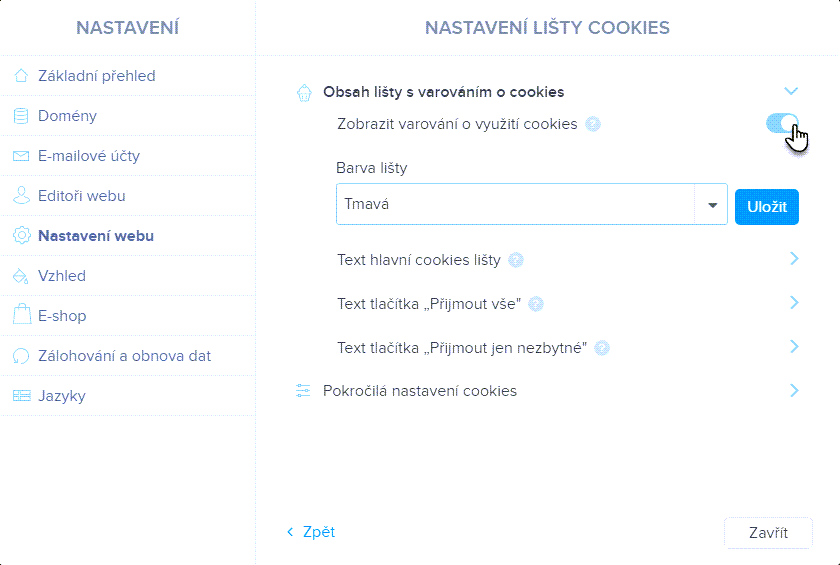The width and height of the screenshot is (840, 565).
Task: Click the shopping bag E-shop icon
Action: (x=21, y=316)
